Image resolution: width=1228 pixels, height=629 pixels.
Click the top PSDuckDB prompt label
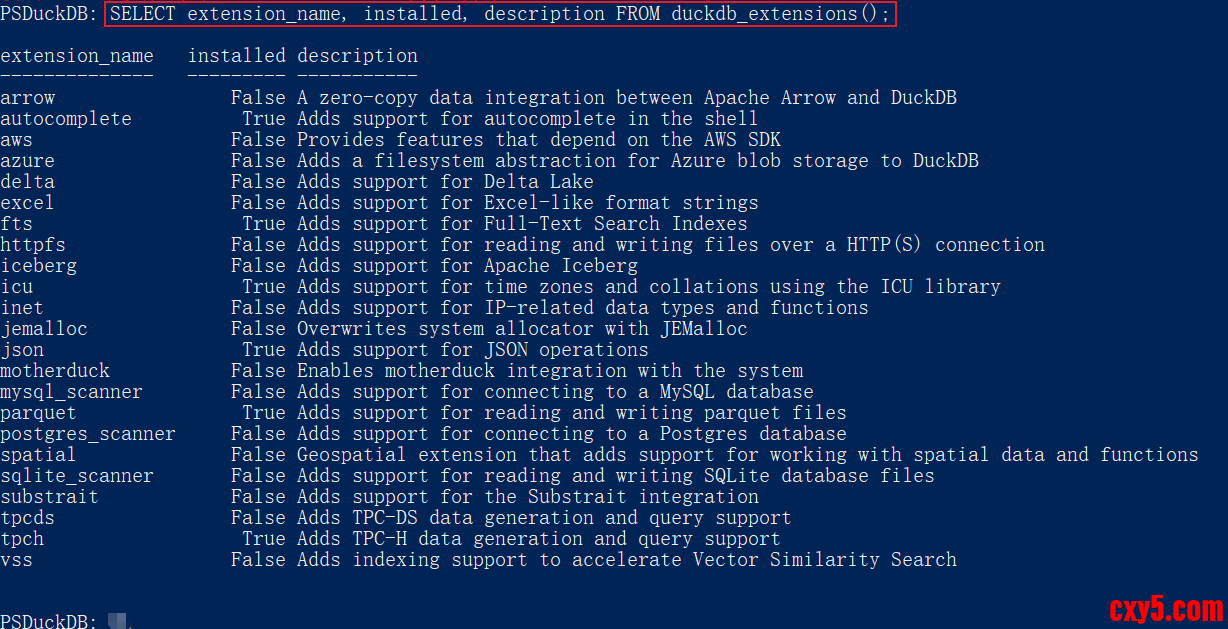click(49, 14)
